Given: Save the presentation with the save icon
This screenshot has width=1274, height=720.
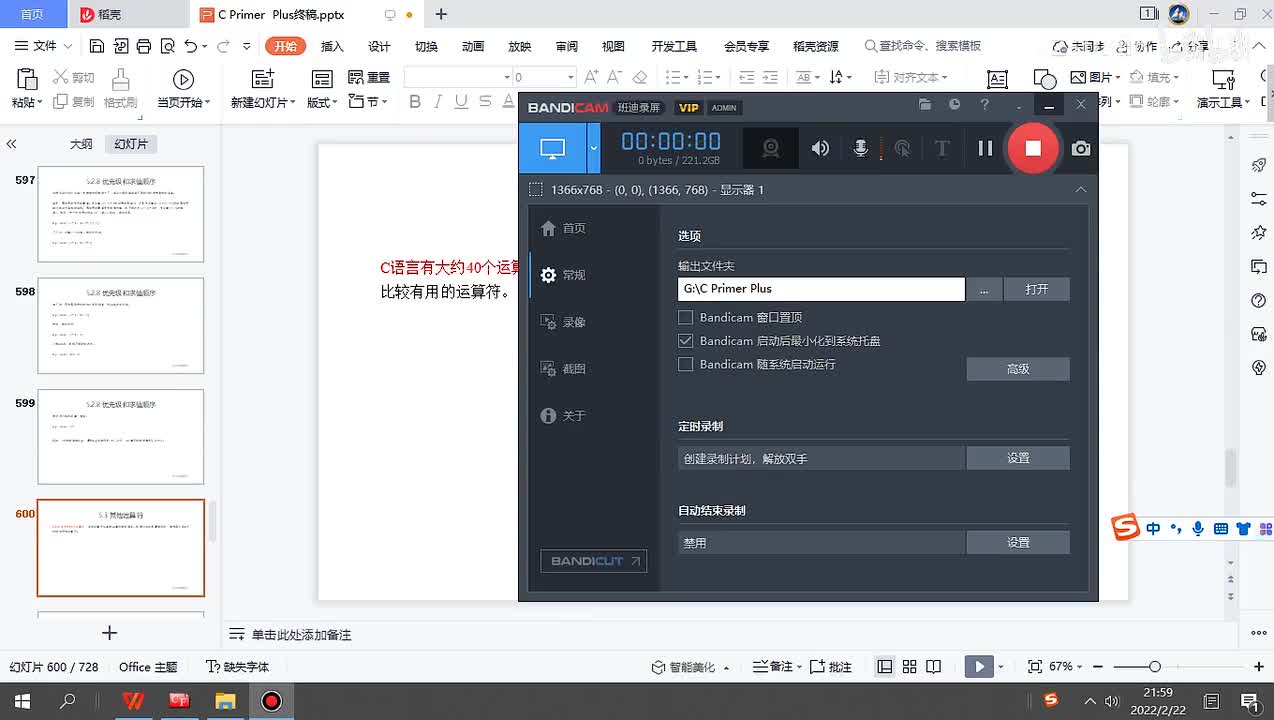Looking at the screenshot, I should 97,46.
